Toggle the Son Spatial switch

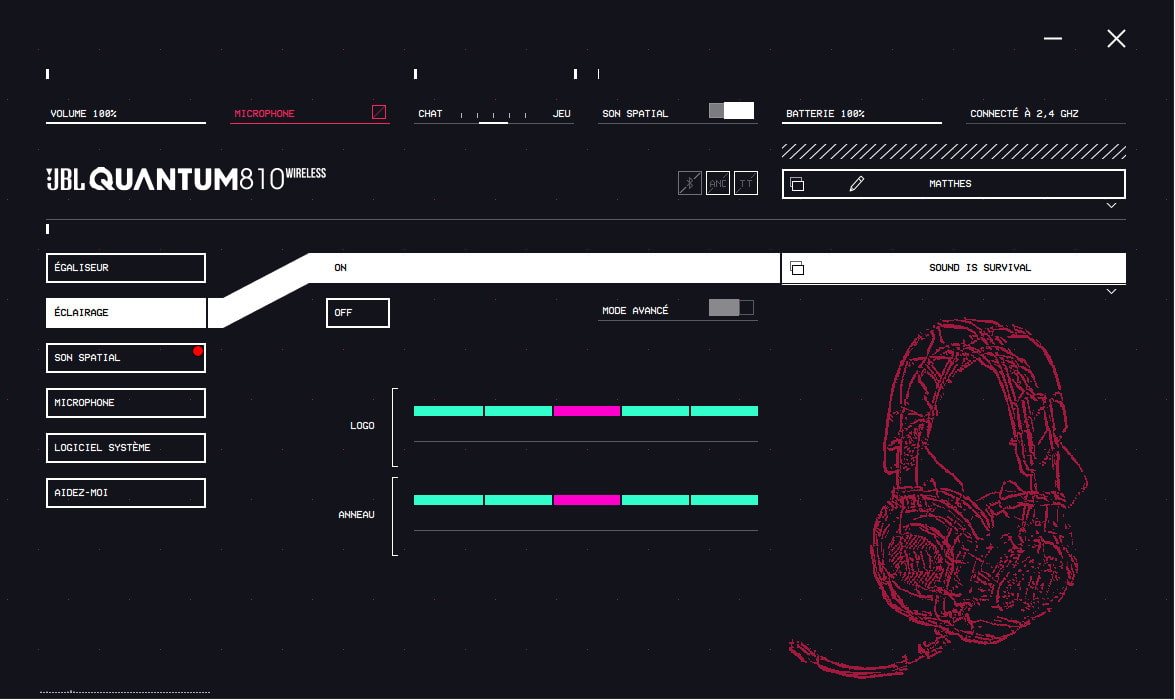731,111
